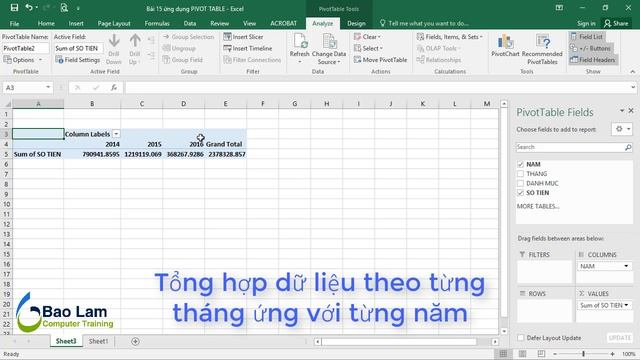Enable Defer Layout Update checkbox

click(520, 338)
